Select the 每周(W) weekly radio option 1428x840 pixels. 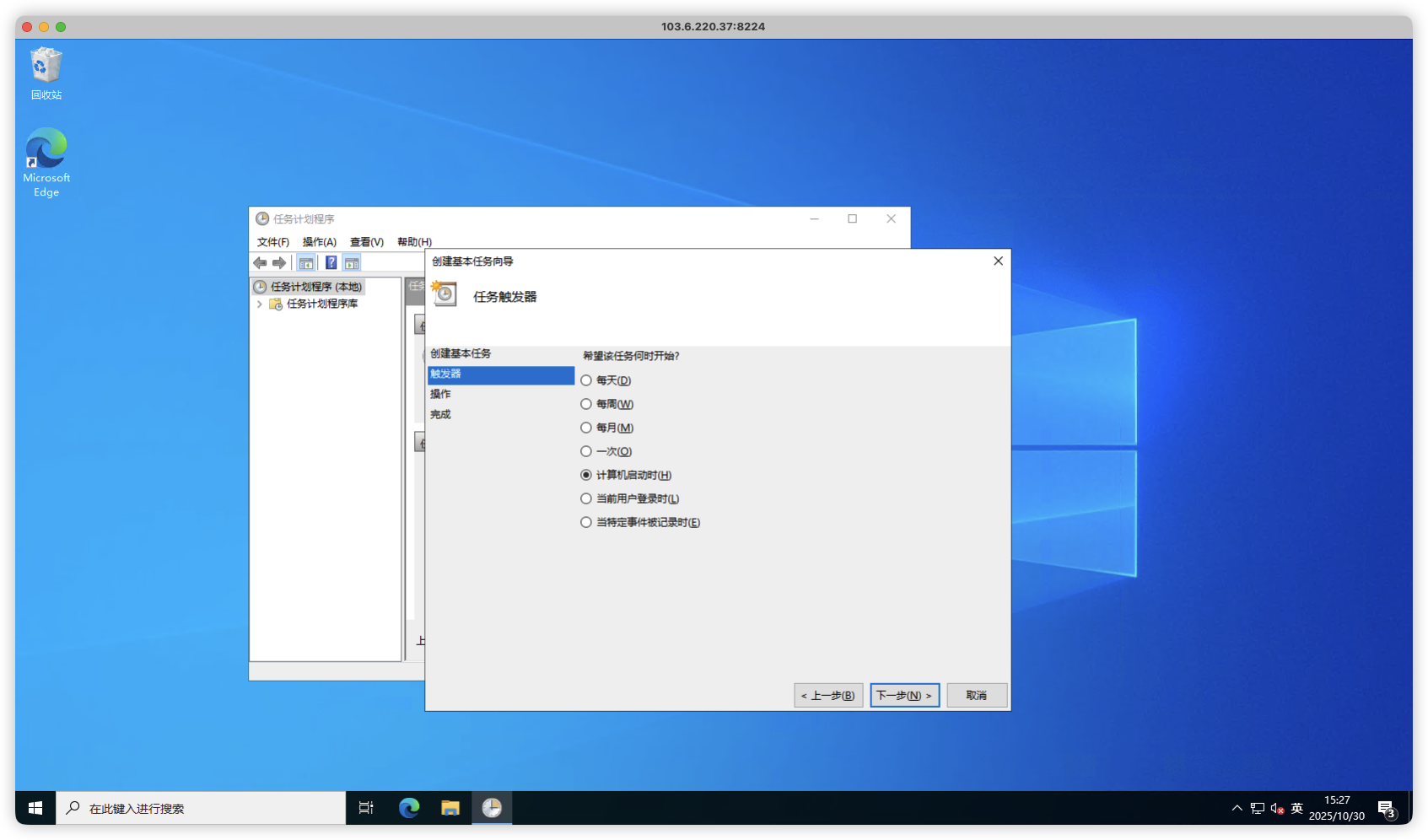586,404
